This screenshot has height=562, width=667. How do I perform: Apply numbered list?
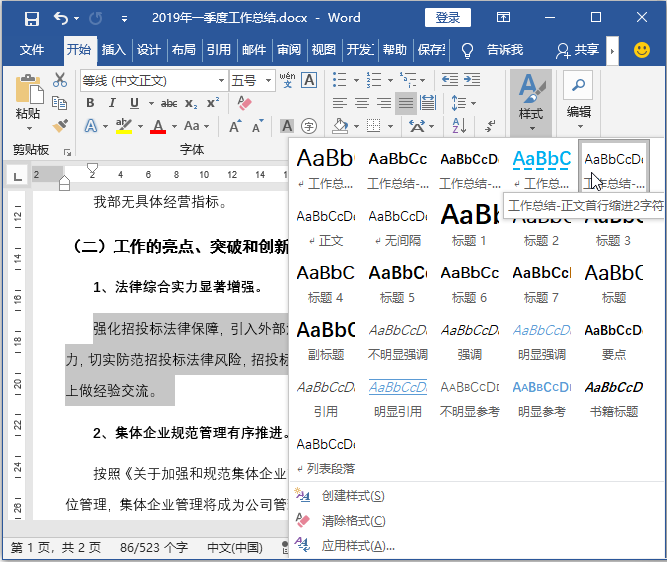coord(374,80)
